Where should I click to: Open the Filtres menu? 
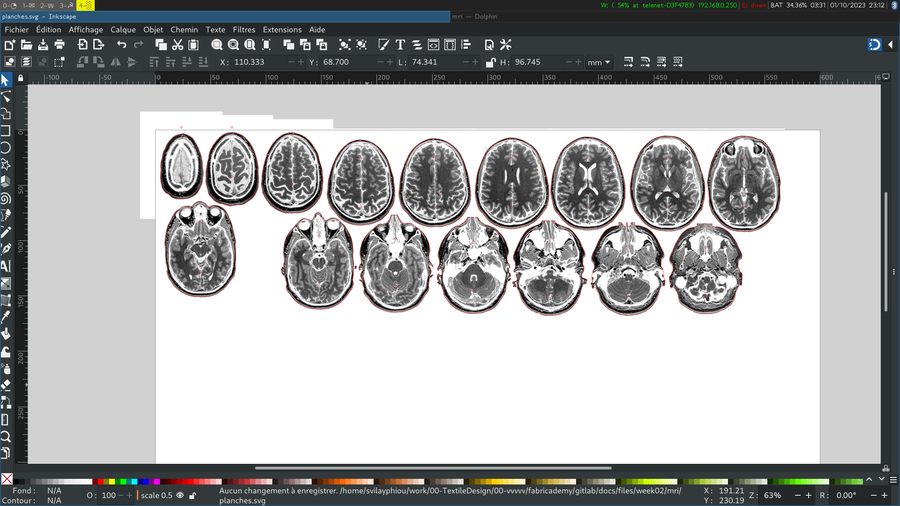tap(244, 30)
